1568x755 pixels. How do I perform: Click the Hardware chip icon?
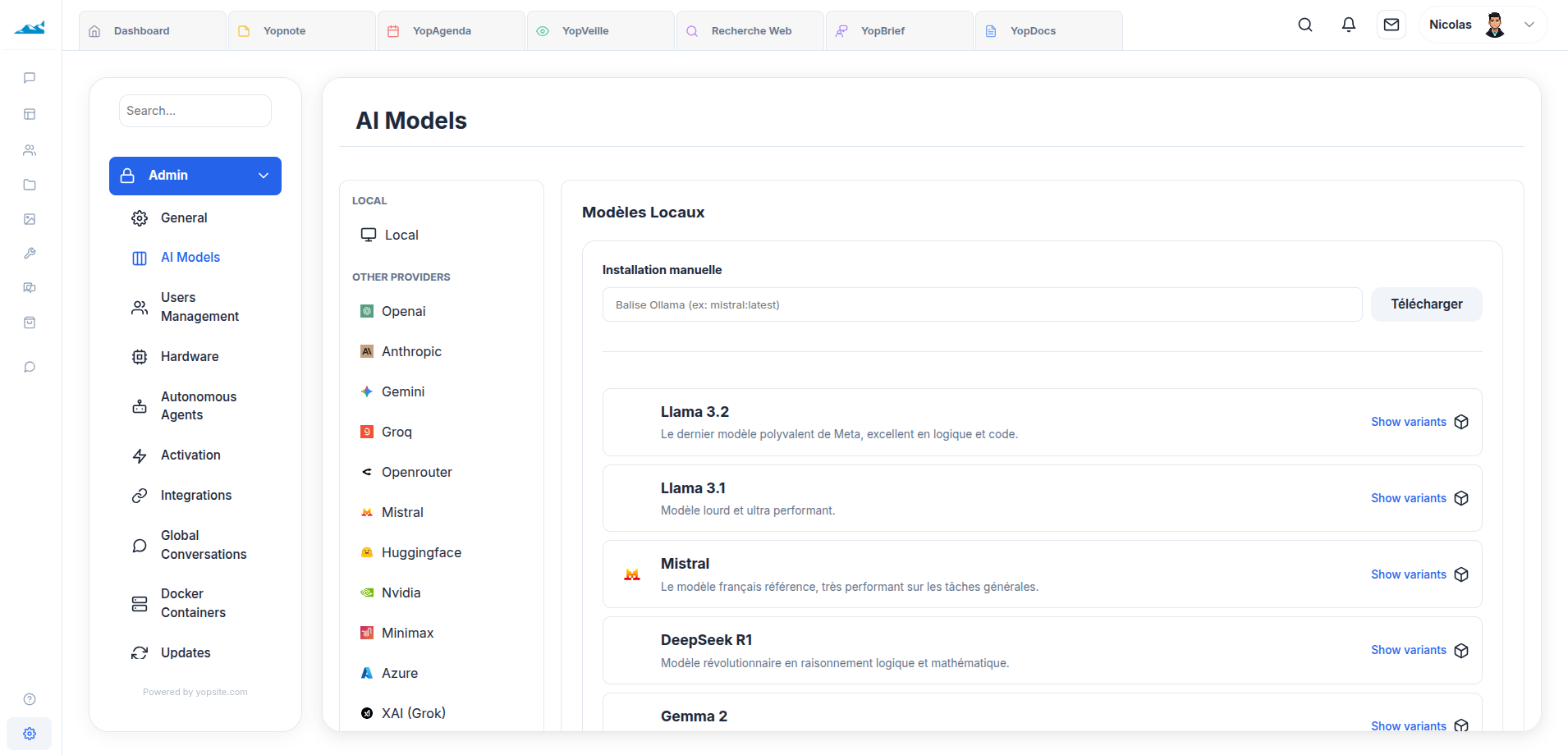pyautogui.click(x=140, y=357)
